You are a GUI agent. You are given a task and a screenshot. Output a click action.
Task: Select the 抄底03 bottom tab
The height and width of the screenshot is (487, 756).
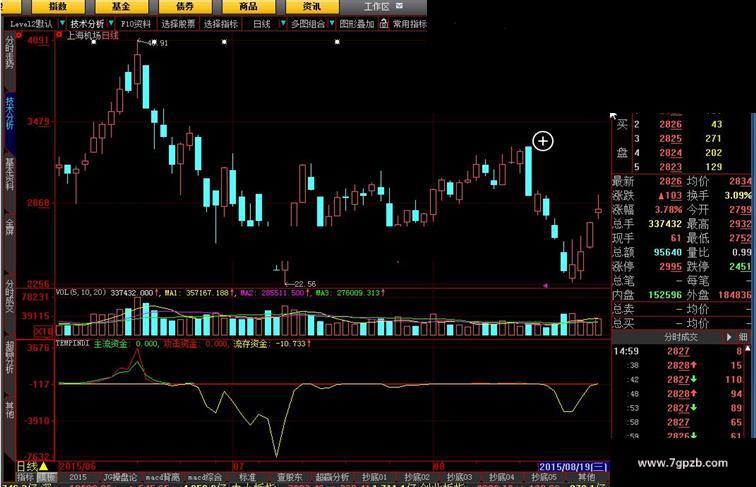(x=459, y=477)
